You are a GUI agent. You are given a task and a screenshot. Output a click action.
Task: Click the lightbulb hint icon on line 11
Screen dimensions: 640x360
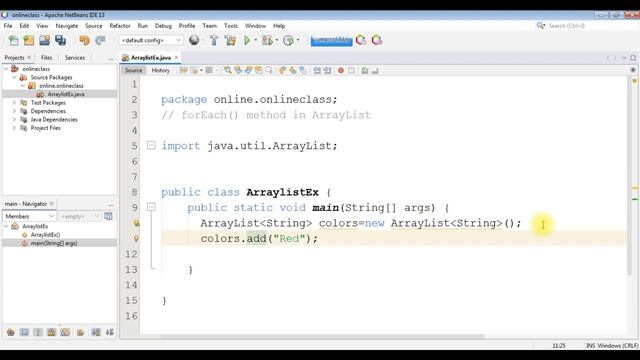tap(136, 238)
